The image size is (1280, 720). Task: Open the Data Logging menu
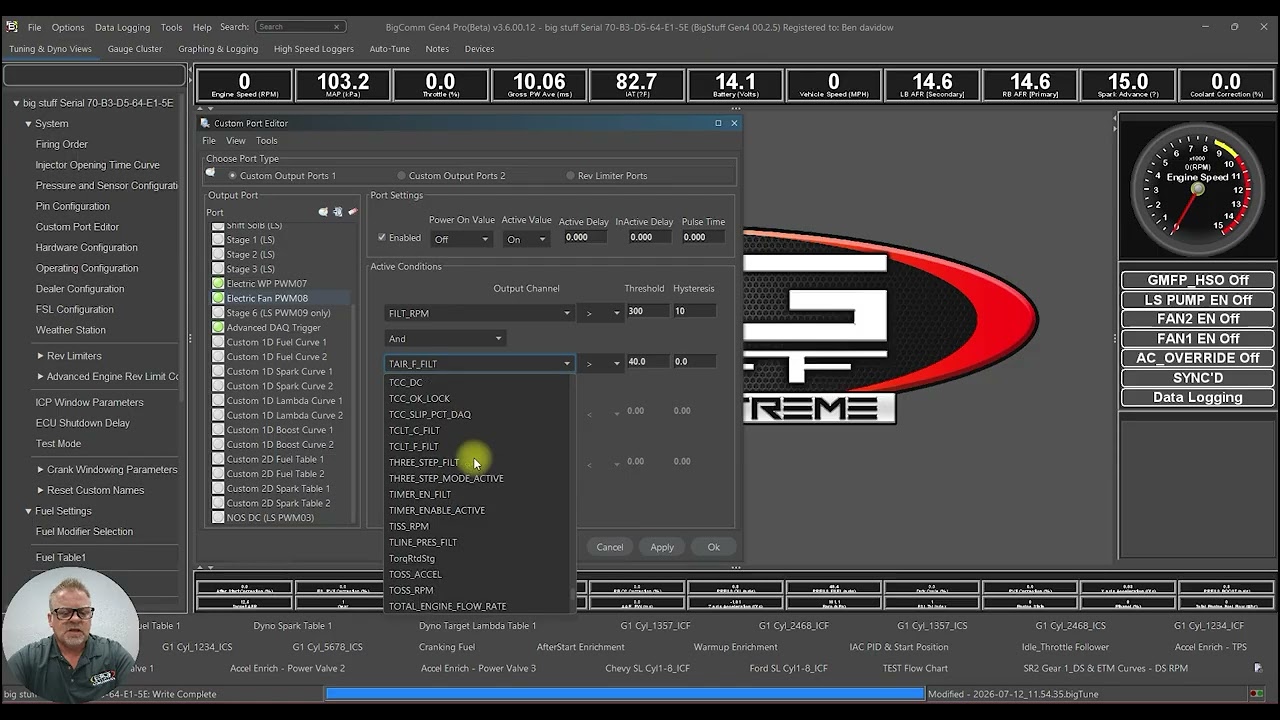coord(122,27)
